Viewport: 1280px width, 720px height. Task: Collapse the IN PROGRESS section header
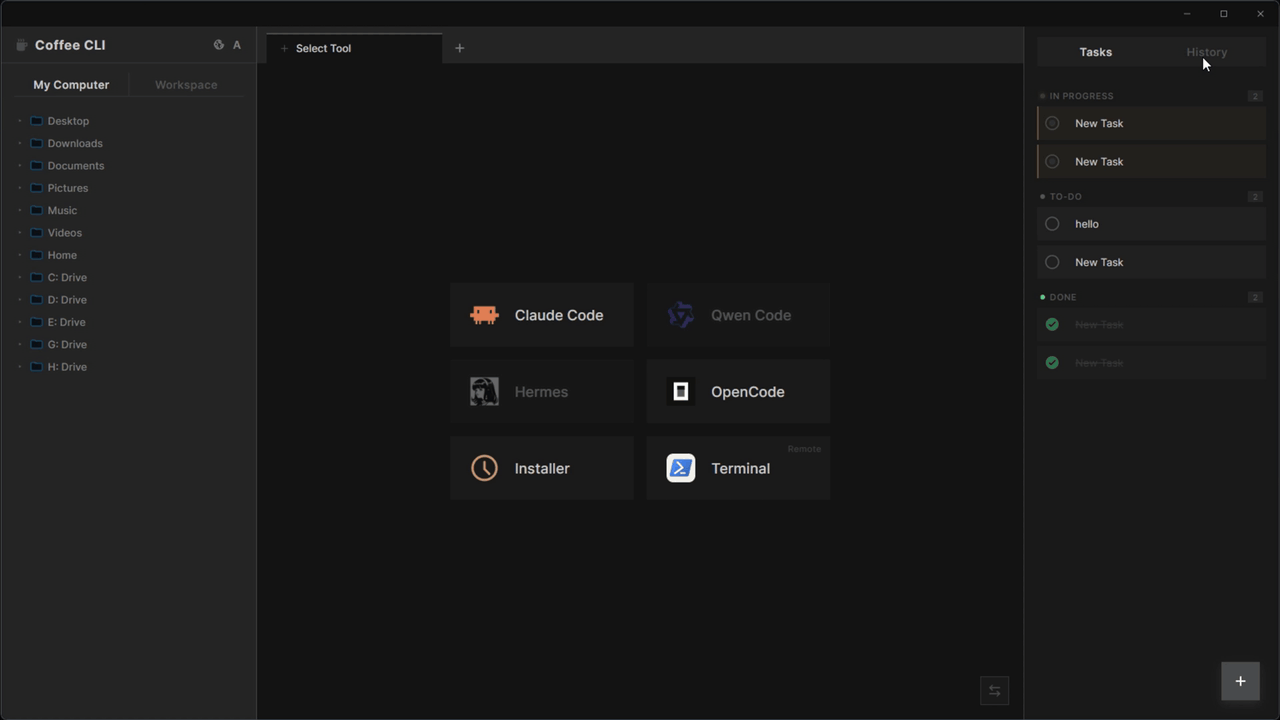point(1152,96)
